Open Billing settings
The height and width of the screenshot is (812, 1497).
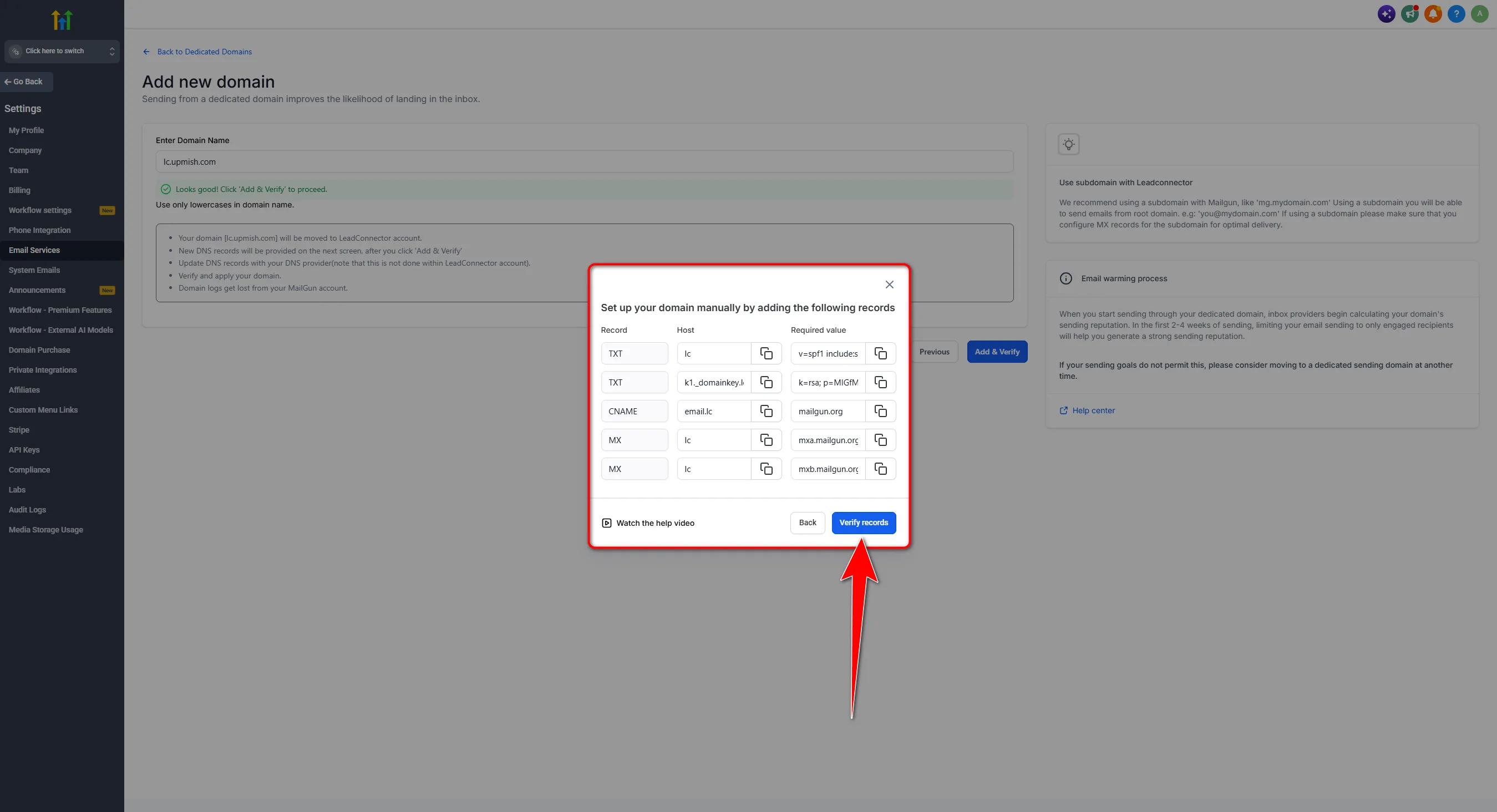pyautogui.click(x=19, y=190)
